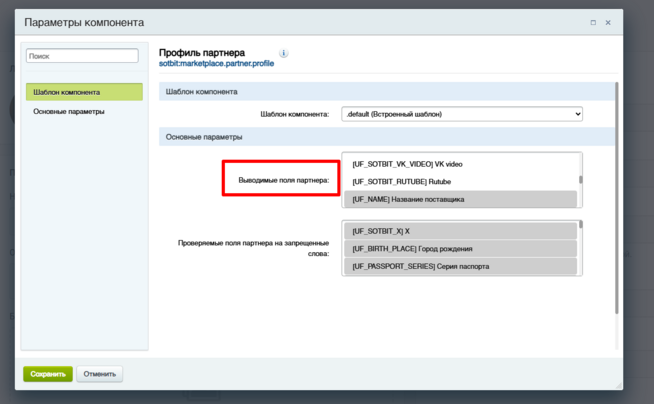Close the Параметры компонента dialog

[608, 22]
